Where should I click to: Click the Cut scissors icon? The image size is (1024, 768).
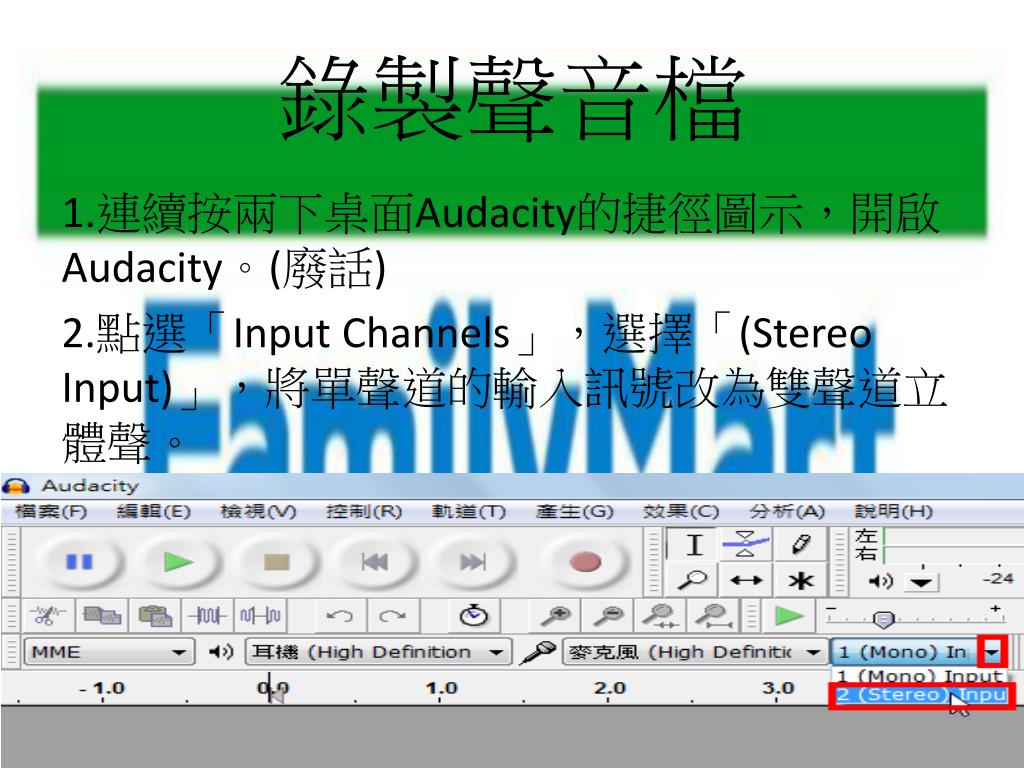tap(48, 615)
